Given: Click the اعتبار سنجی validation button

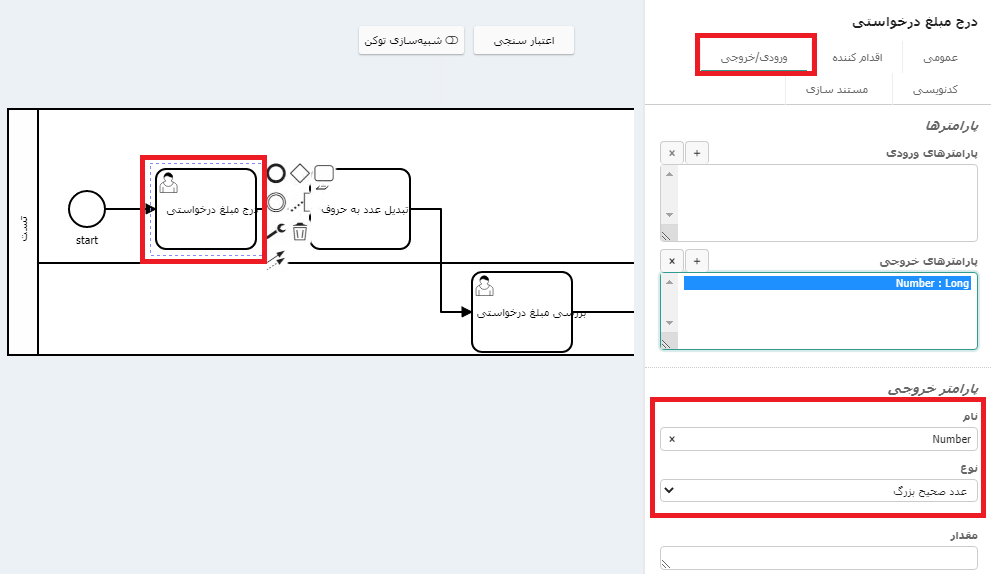Looking at the screenshot, I should point(524,40).
